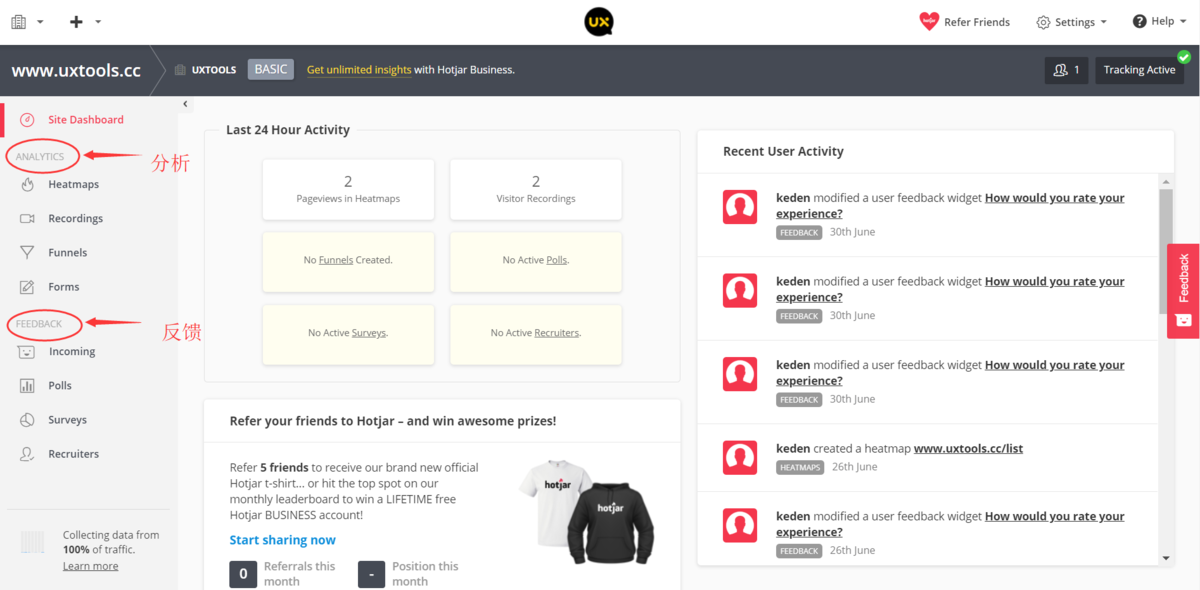1200x590 pixels.
Task: Follow the Polls link in activity card
Action: pyautogui.click(x=556, y=260)
